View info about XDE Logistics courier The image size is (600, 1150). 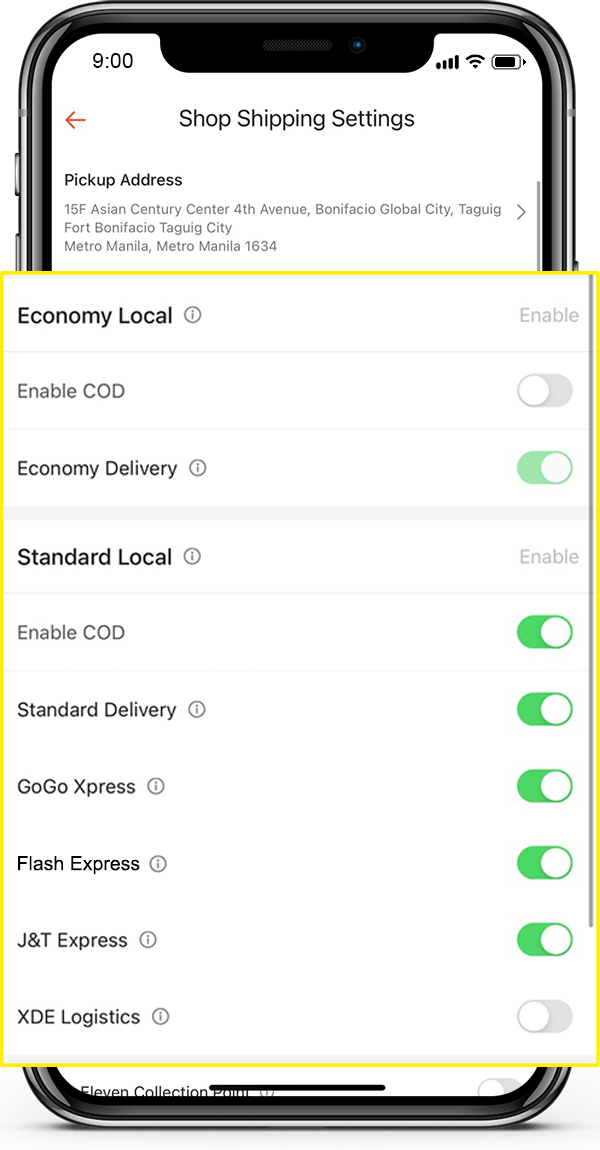coord(160,1016)
